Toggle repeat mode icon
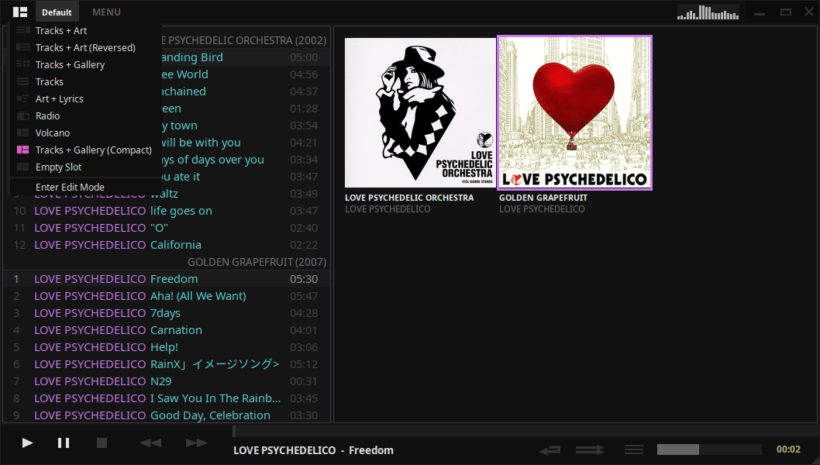Image resolution: width=820 pixels, height=465 pixels. pos(550,449)
